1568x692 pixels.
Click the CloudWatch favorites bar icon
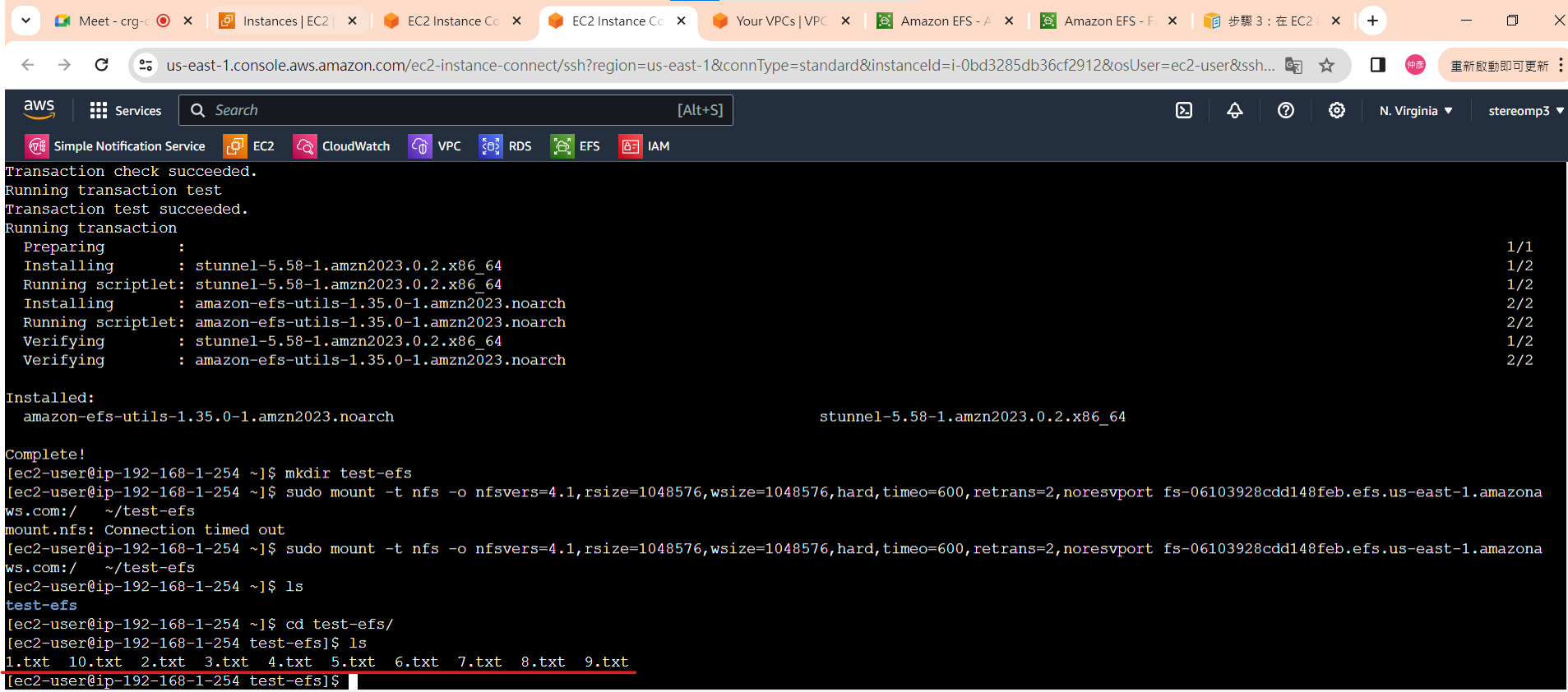point(304,146)
